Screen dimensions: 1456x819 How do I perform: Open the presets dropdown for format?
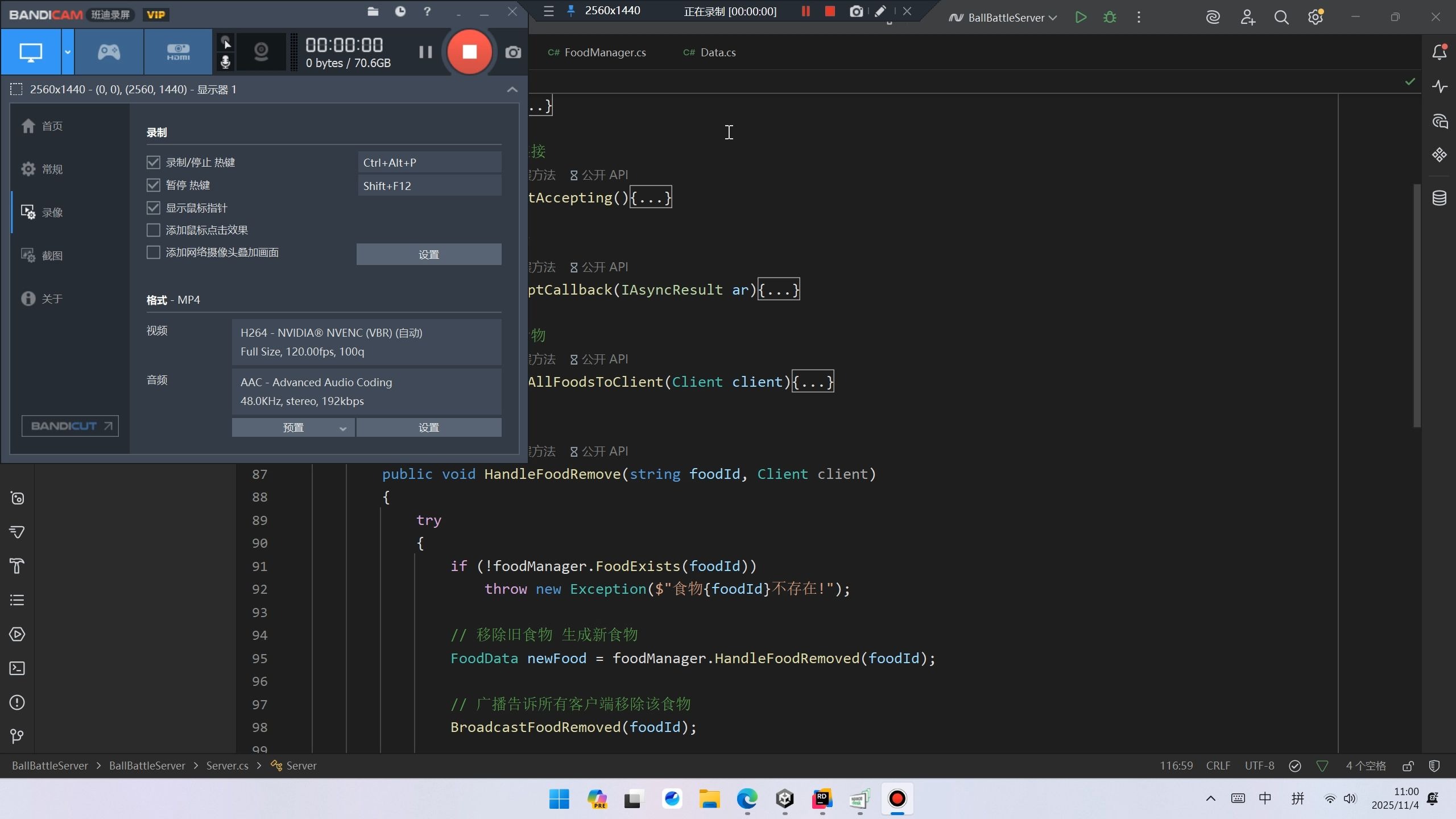(293, 428)
